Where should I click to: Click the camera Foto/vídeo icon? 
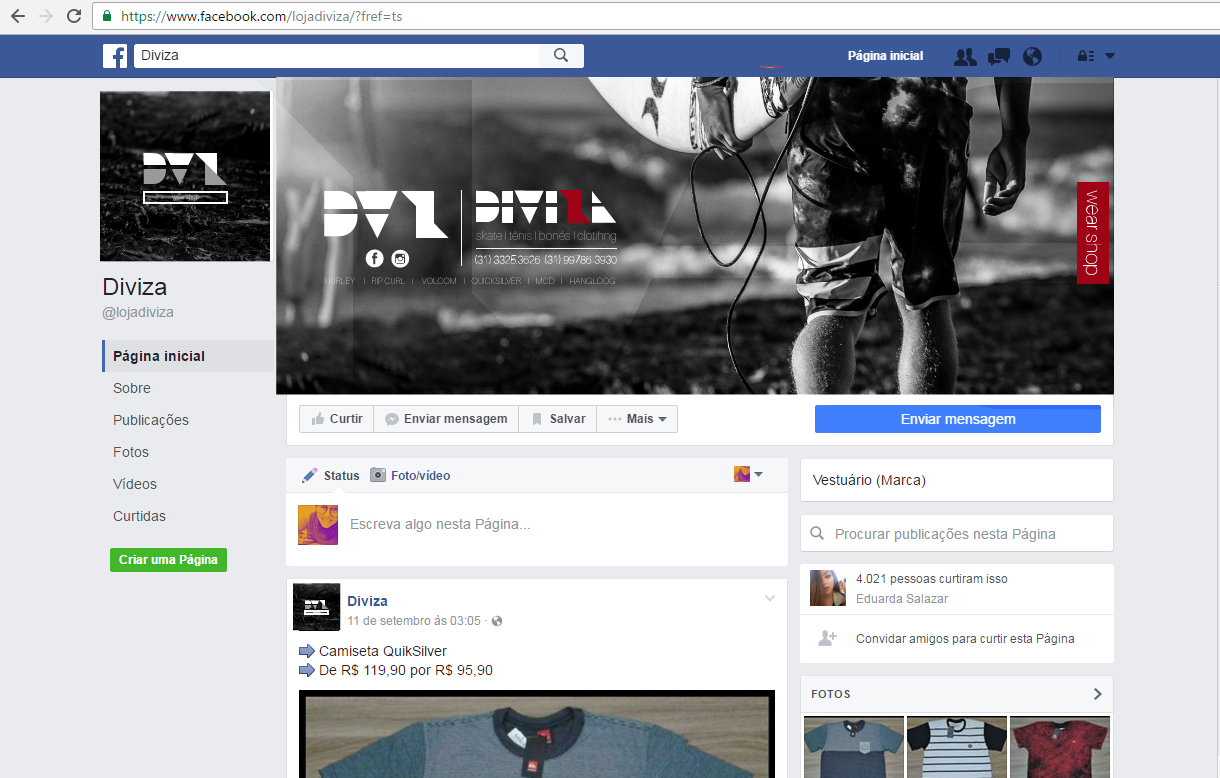pos(378,475)
